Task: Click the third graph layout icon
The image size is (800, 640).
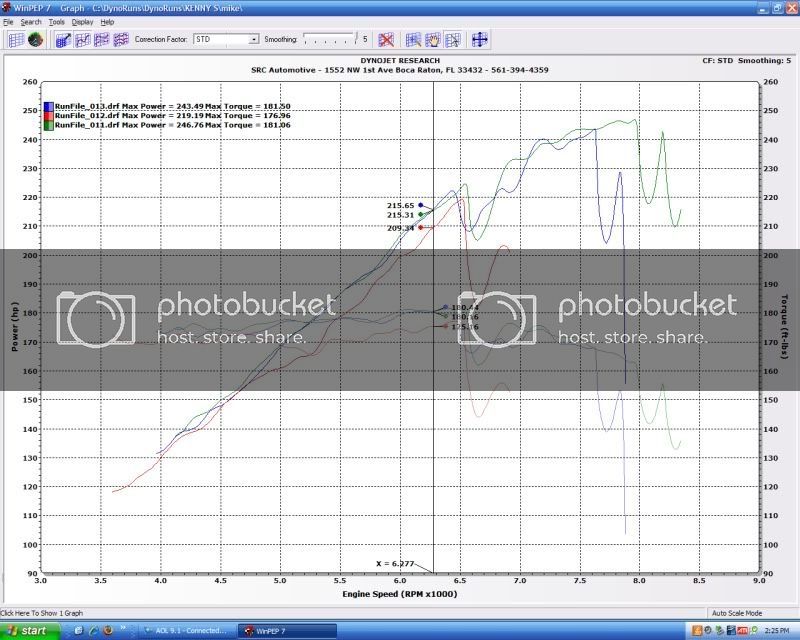Action: (x=102, y=39)
